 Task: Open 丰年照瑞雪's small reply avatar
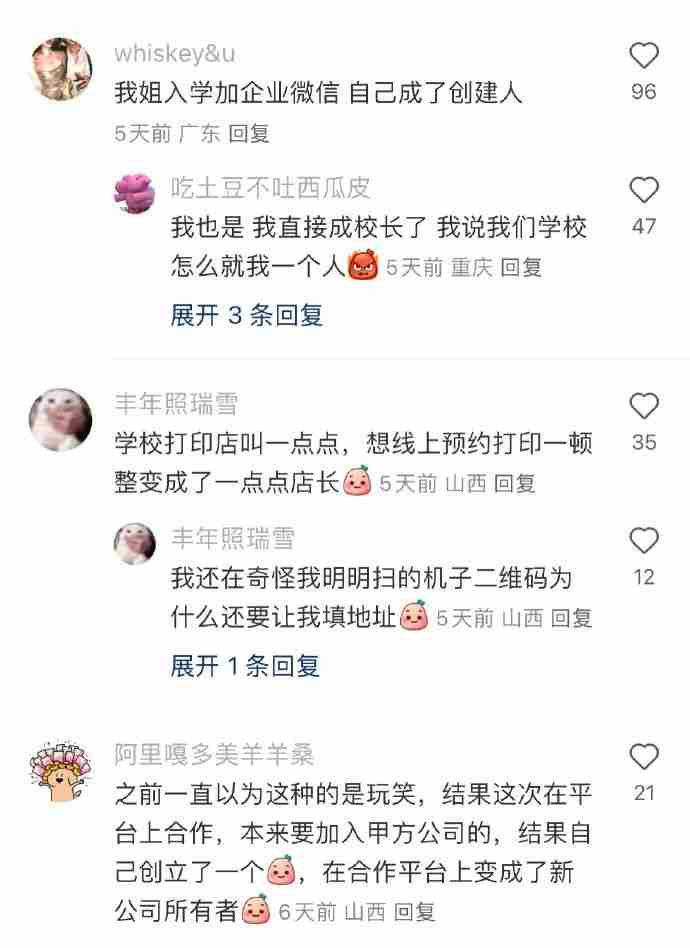point(134,544)
